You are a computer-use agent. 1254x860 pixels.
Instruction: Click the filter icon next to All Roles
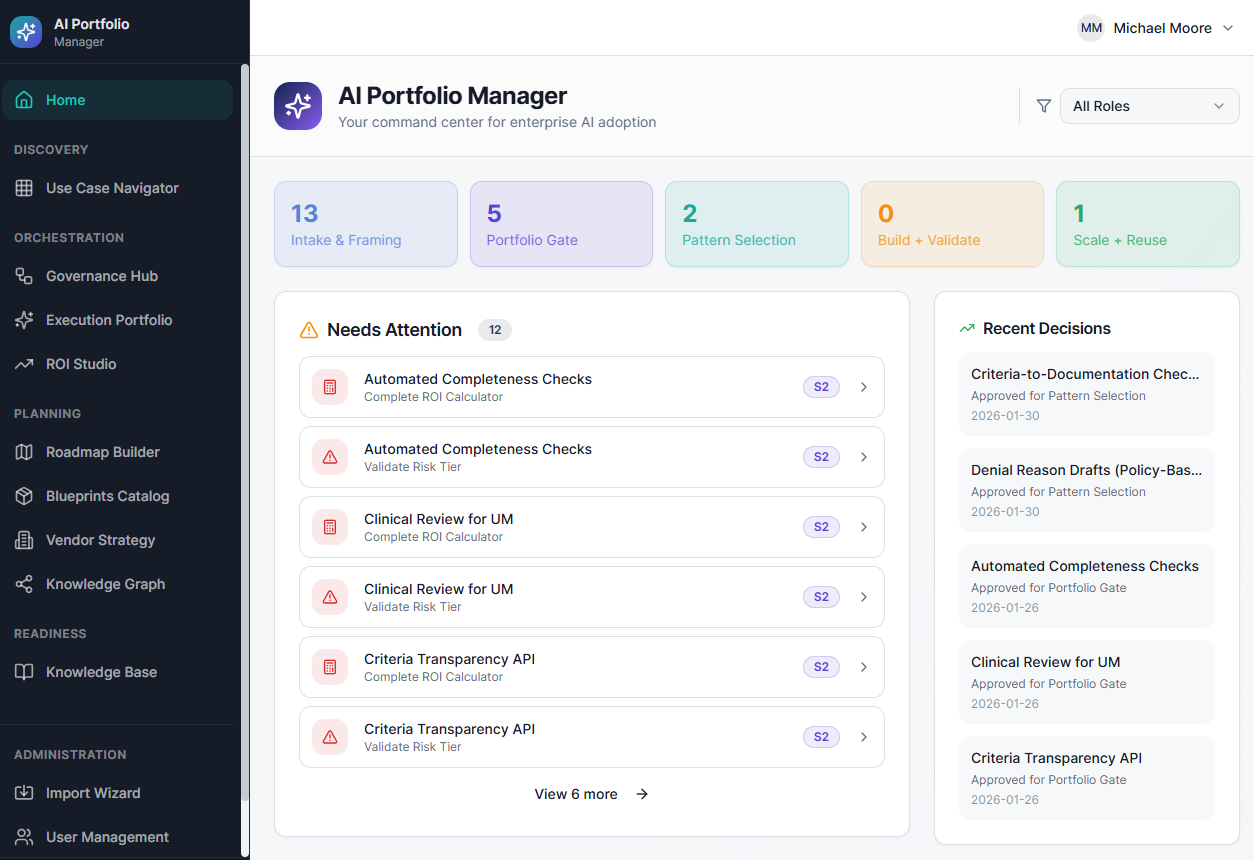[1043, 105]
